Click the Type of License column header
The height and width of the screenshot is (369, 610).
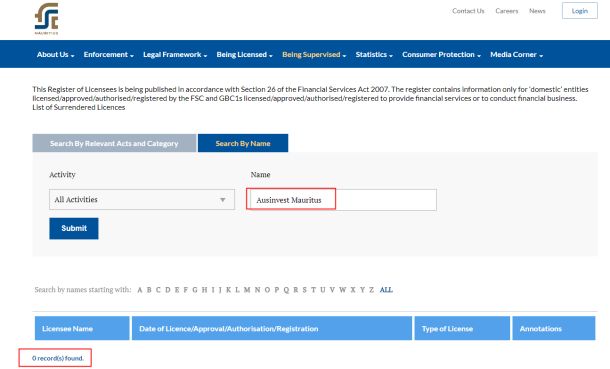(x=462, y=328)
